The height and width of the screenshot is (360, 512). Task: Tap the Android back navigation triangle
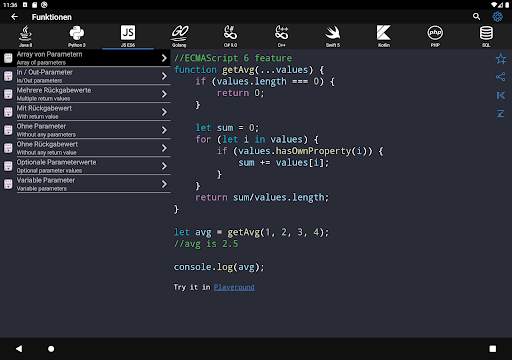(x=19, y=349)
